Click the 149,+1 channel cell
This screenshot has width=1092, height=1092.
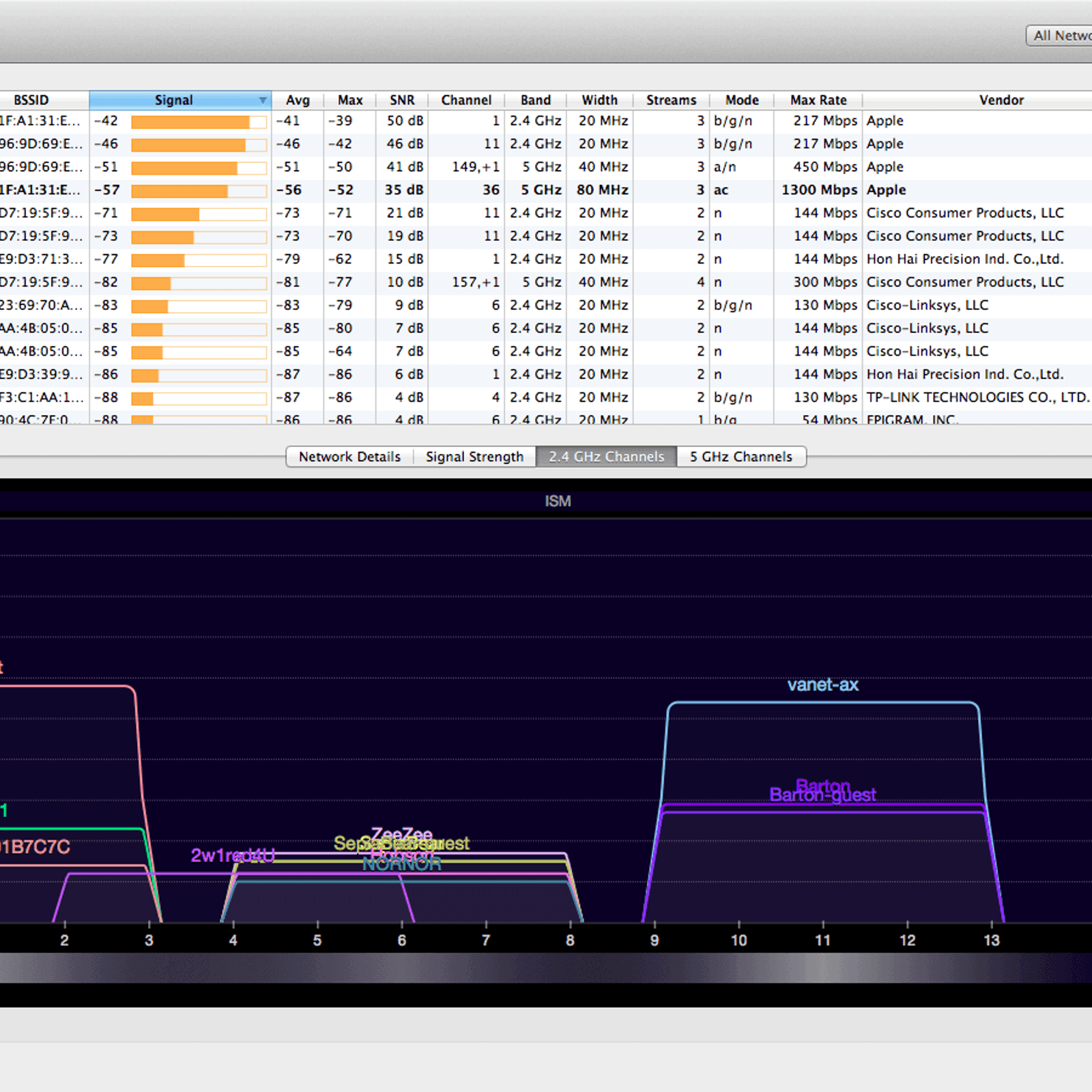pyautogui.click(x=475, y=167)
